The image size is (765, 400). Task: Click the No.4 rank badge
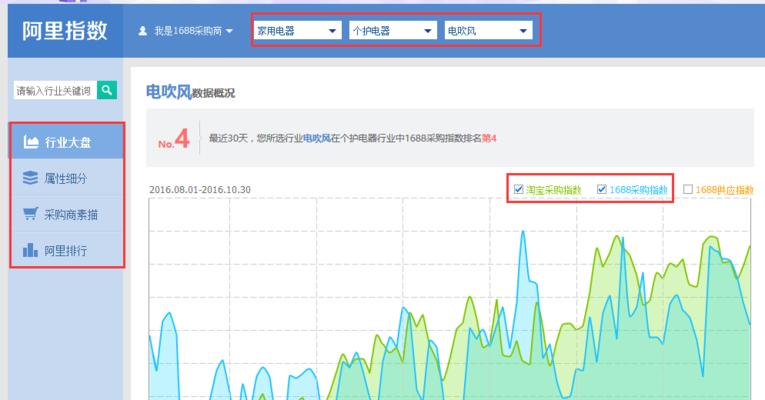174,139
